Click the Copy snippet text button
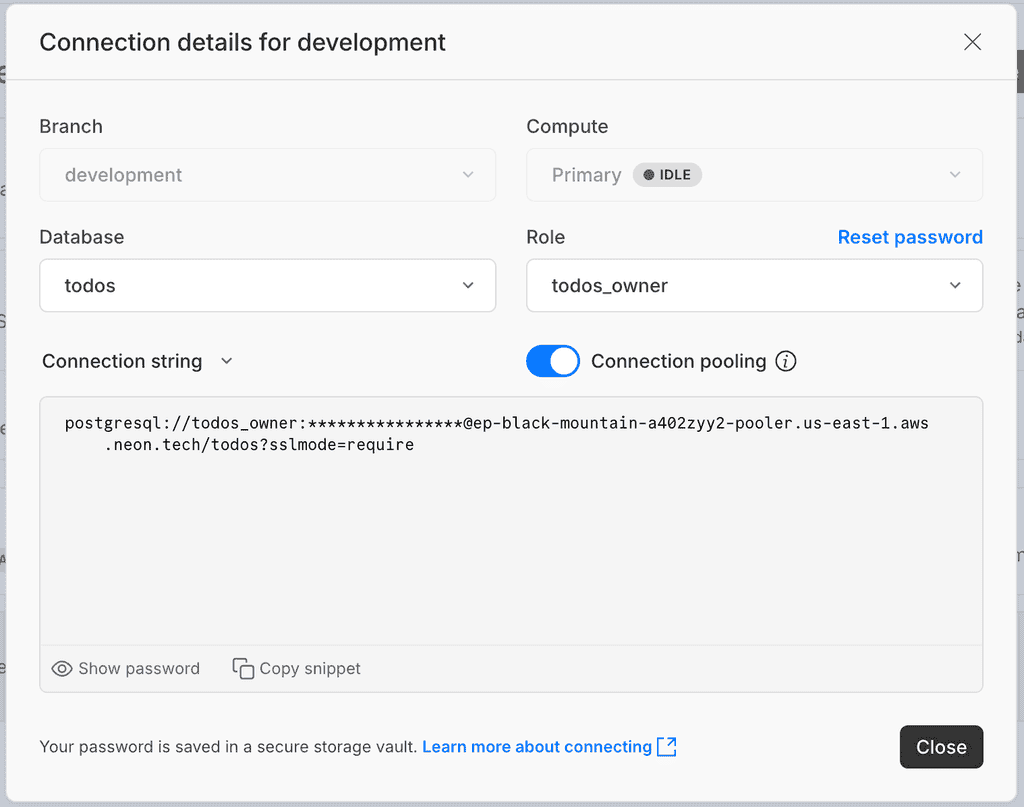Viewport: 1024px width, 807px height. [310, 669]
